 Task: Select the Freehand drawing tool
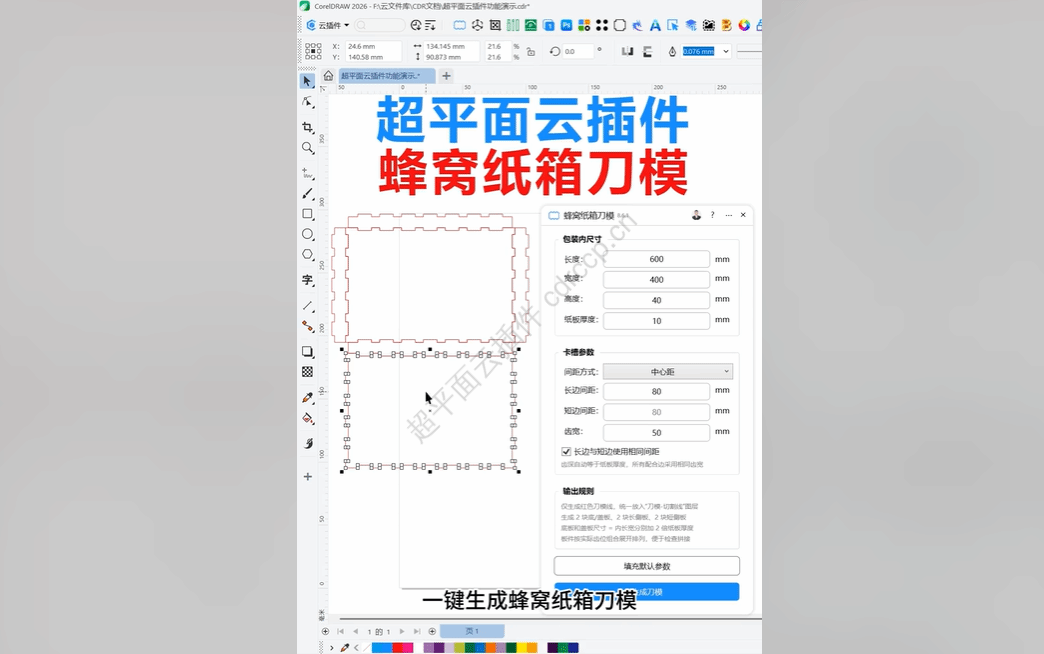pyautogui.click(x=307, y=173)
